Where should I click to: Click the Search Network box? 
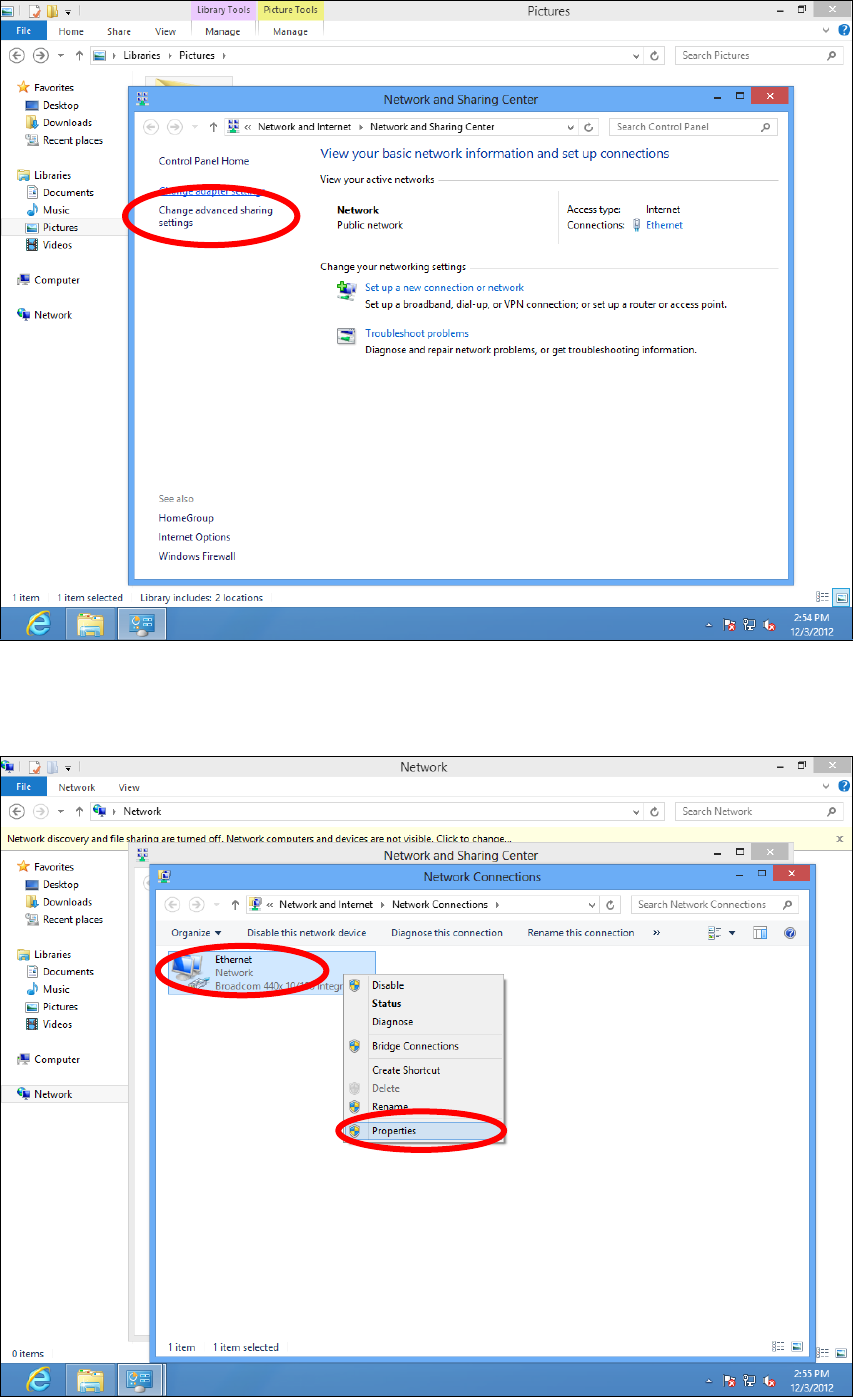pyautogui.click(x=758, y=811)
